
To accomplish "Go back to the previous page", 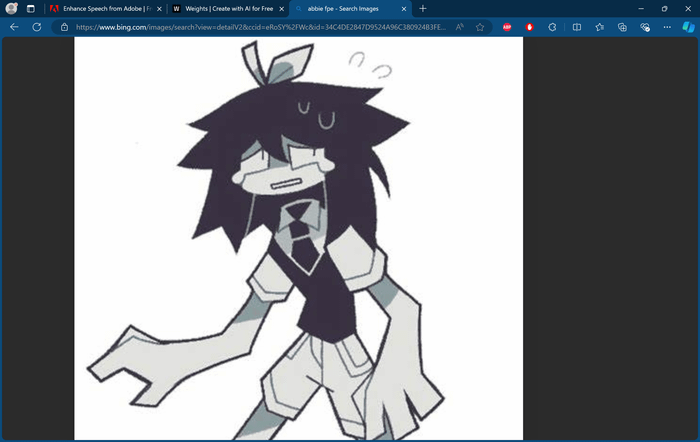I will 14,27.
